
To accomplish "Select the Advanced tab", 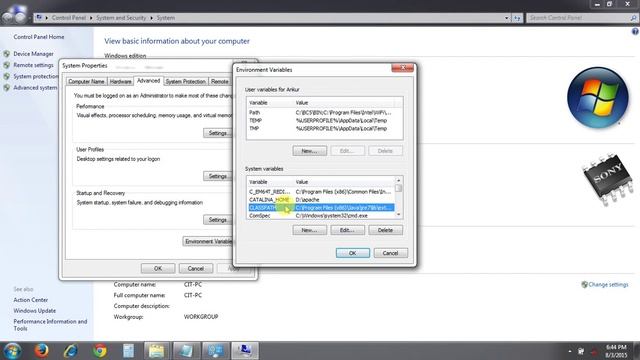I will [148, 81].
